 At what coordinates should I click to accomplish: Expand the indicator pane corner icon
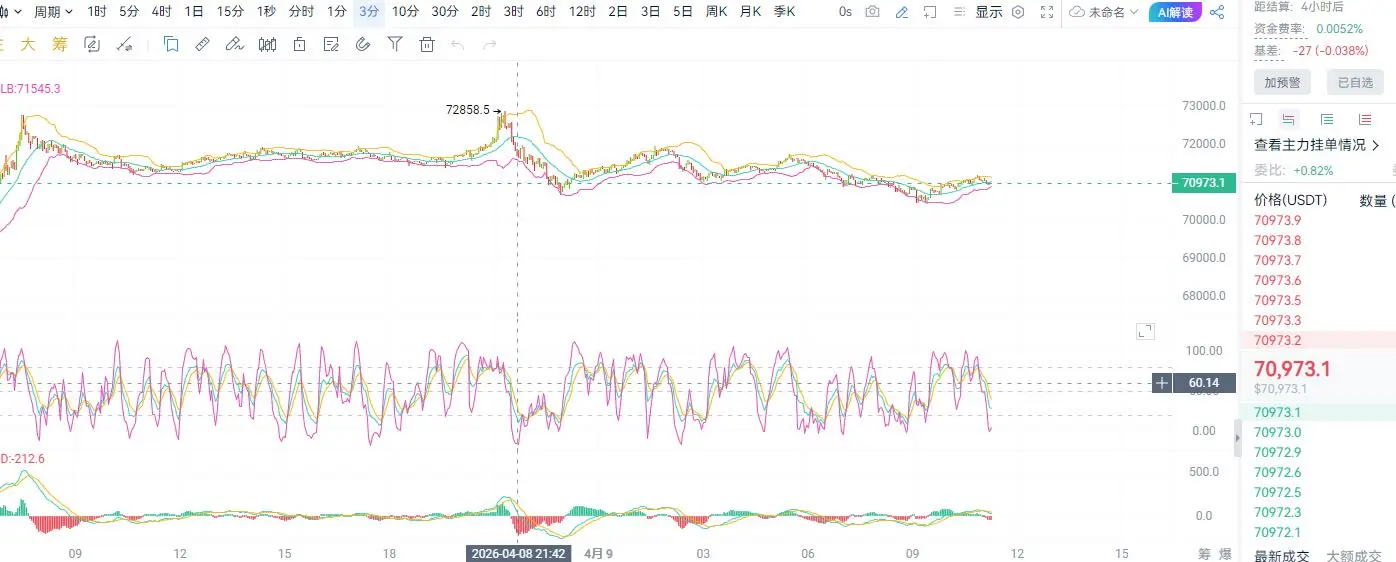[x=1145, y=331]
